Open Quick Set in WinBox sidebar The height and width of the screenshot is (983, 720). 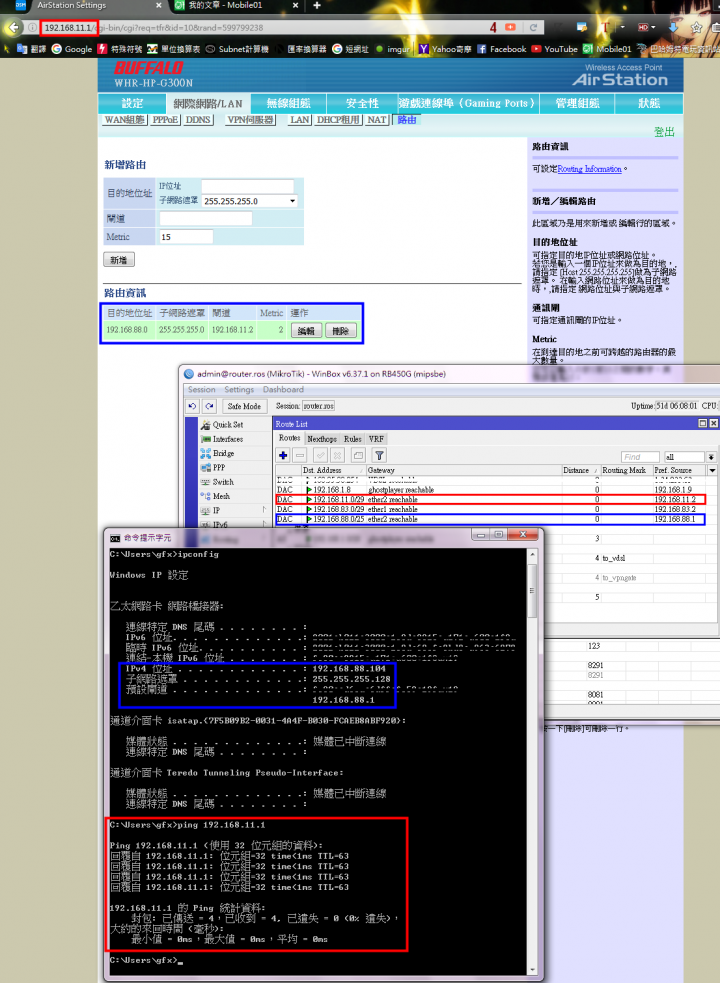coord(222,424)
